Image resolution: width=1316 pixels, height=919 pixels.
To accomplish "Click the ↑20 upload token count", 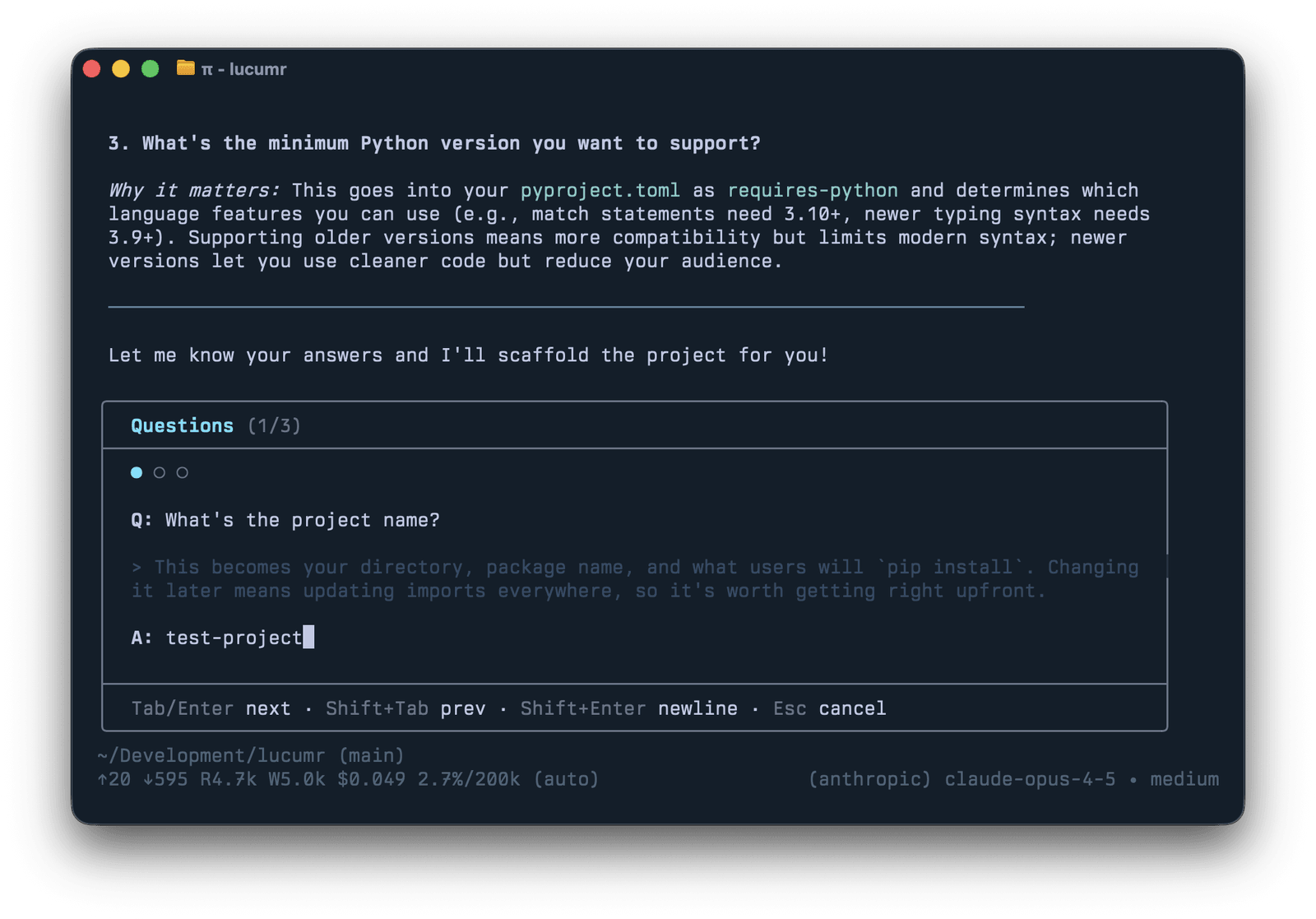I will (x=114, y=779).
